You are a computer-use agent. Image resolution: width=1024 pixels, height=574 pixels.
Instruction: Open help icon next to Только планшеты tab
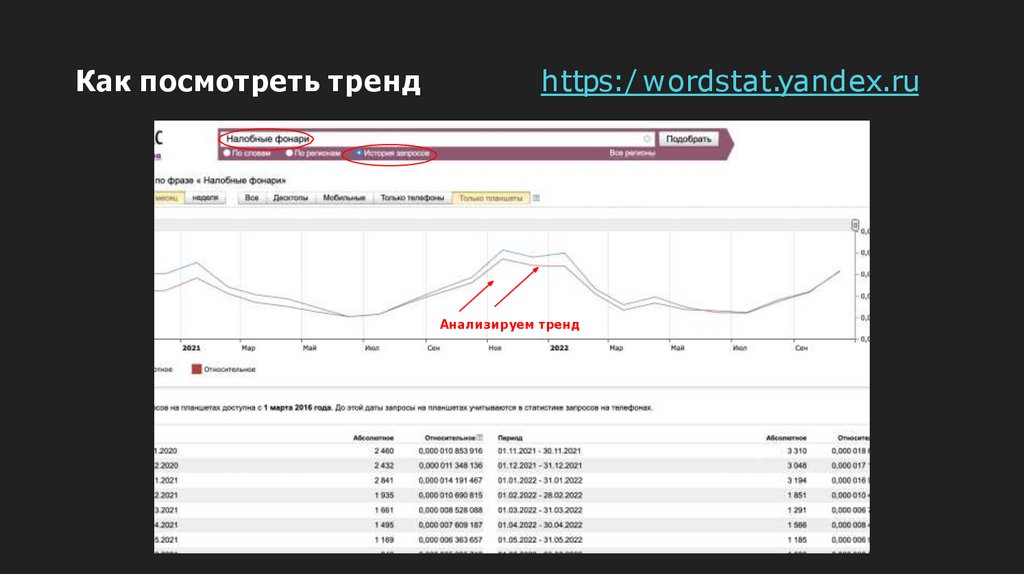pyautogui.click(x=536, y=198)
